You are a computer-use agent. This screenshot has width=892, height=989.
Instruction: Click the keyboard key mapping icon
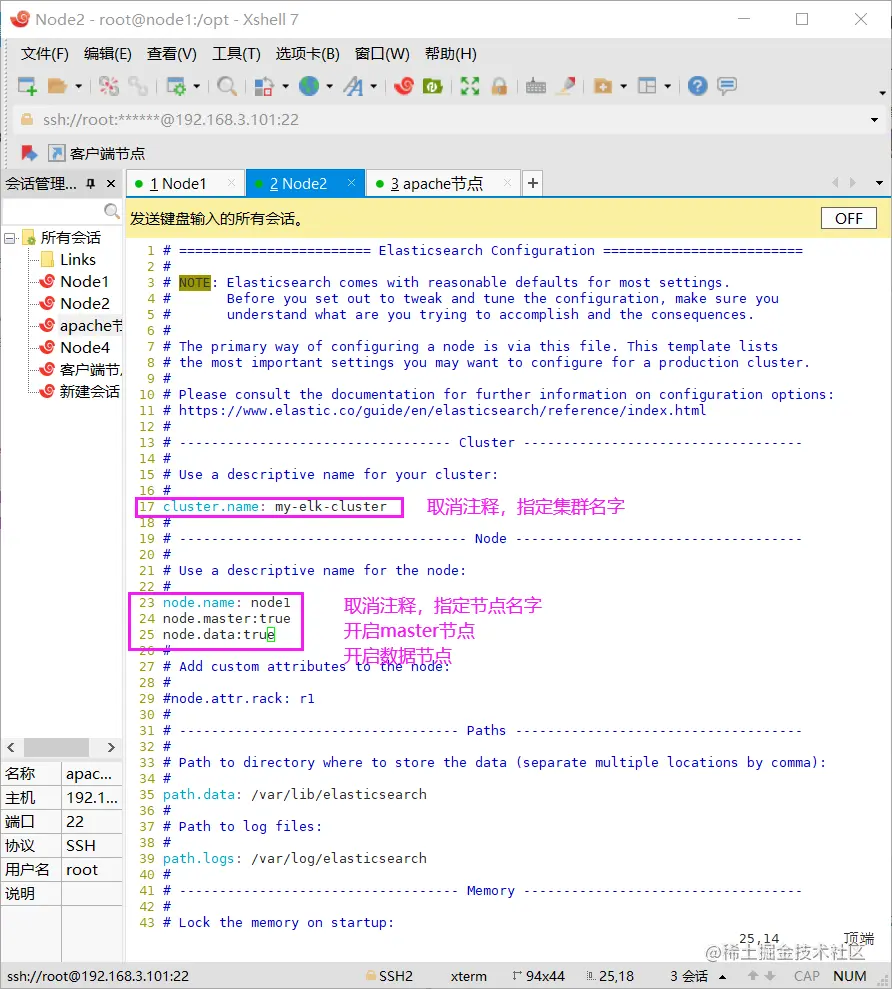536,86
